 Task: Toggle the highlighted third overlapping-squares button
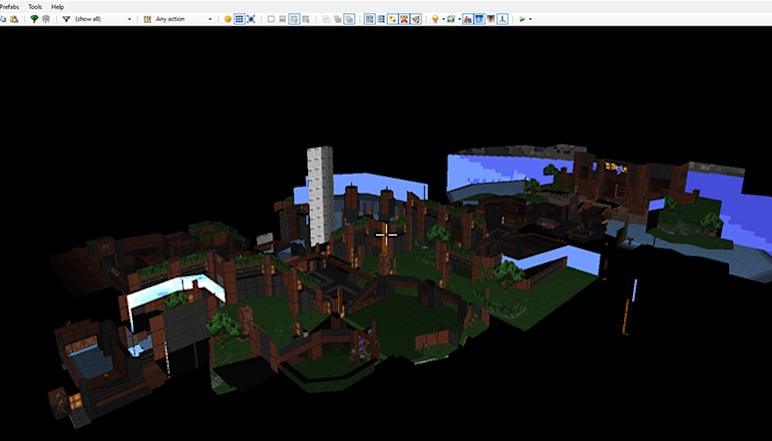(349, 19)
